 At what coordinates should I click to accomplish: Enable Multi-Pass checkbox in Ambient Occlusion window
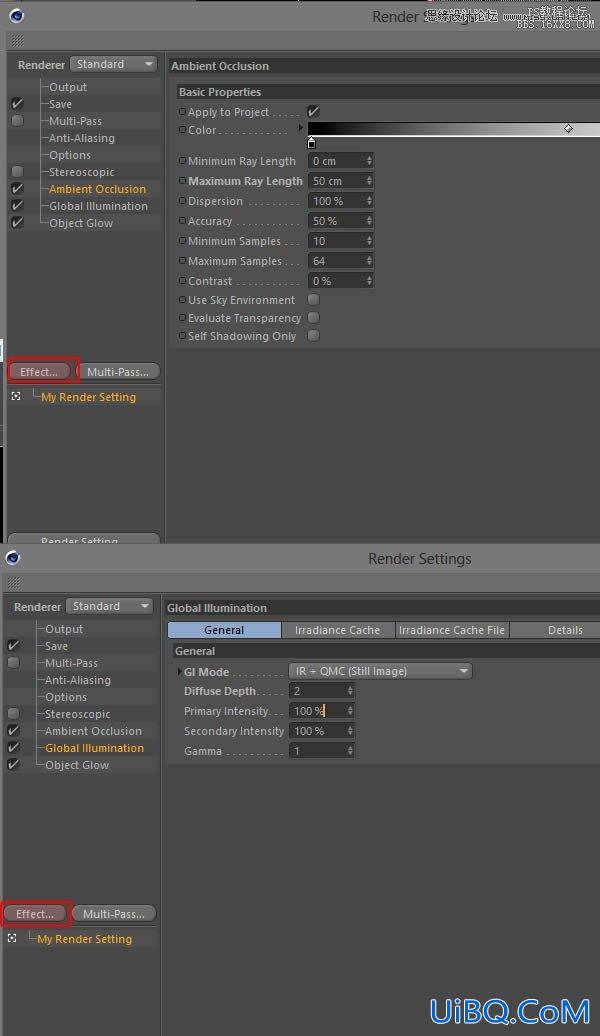click(x=17, y=120)
